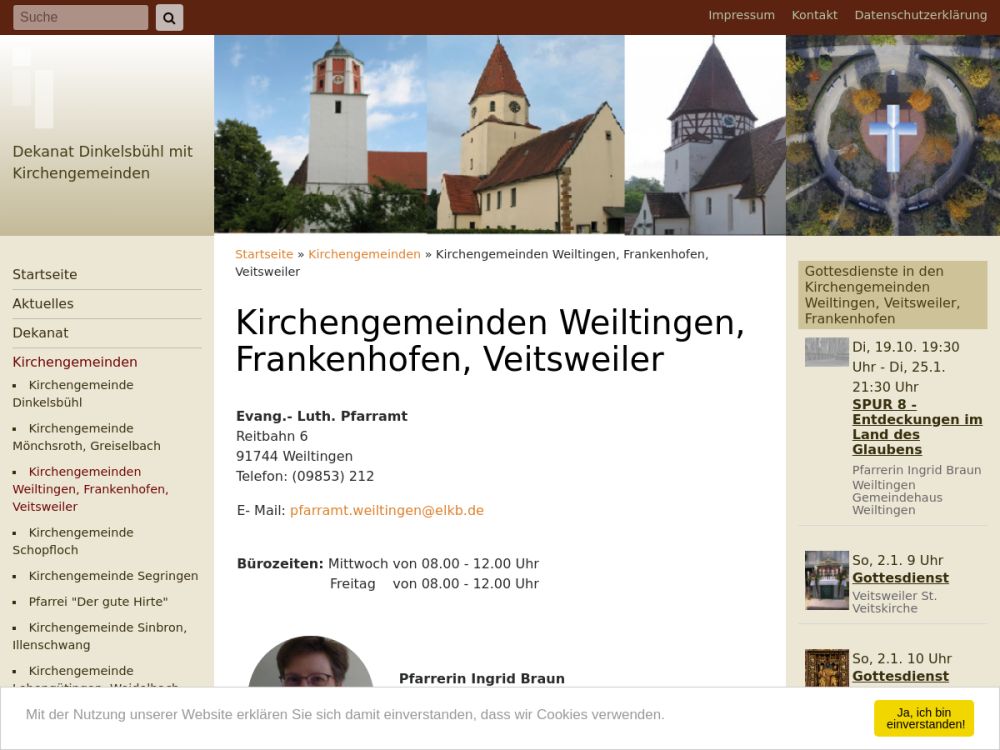Open the 9 Uhr Gottesdienst altar thumbnail
Image resolution: width=1000 pixels, height=750 pixels.
[826, 580]
